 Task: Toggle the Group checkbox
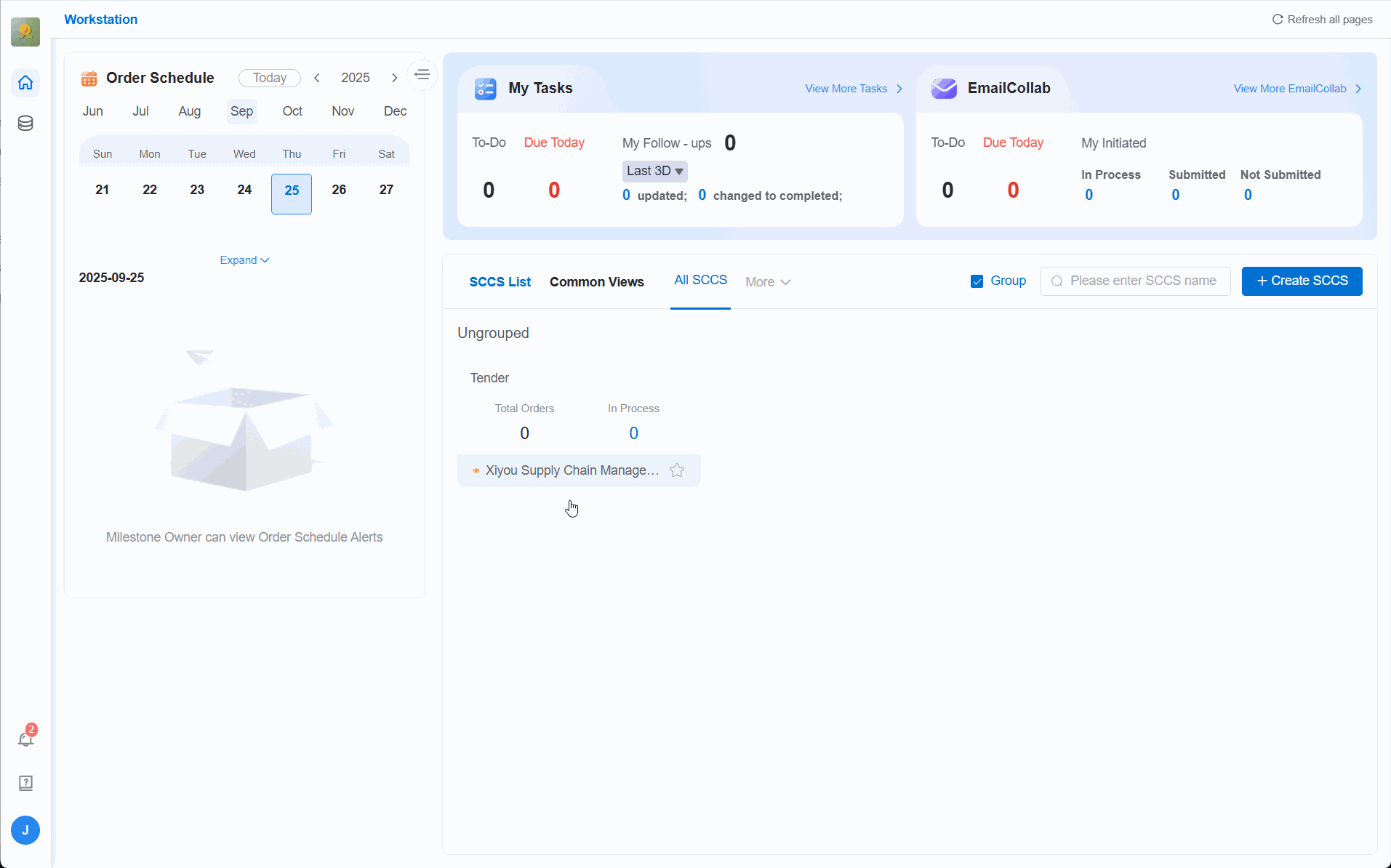[x=977, y=281]
